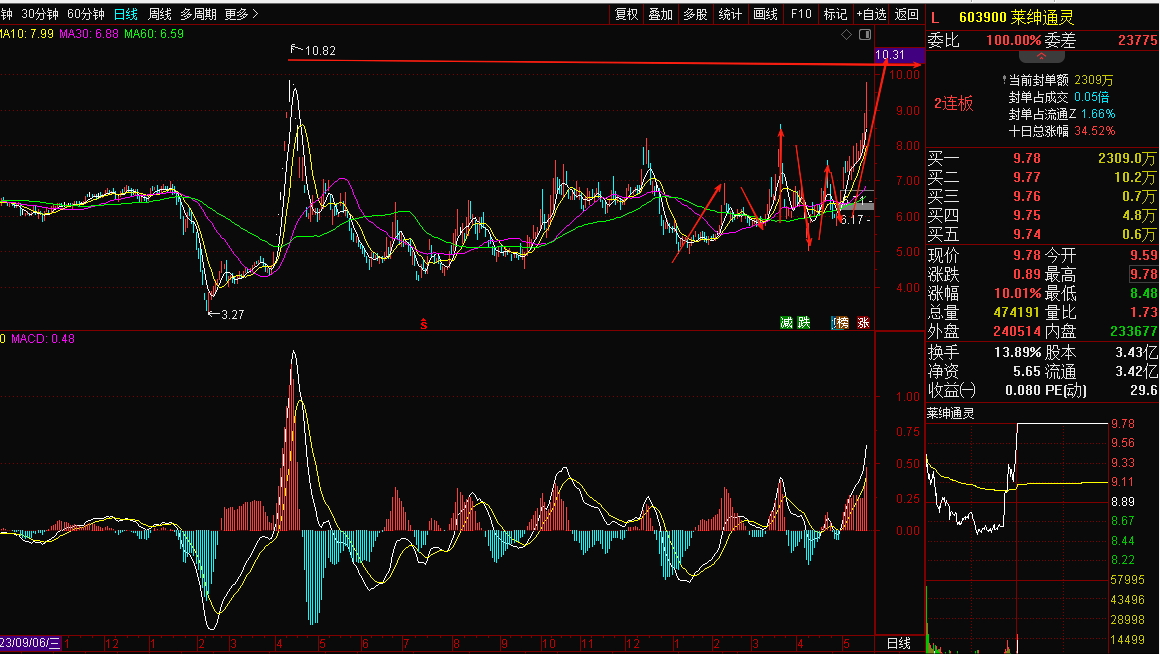Image resolution: width=1160 pixels, height=654 pixels.
Task: Select the 日线 daily chart tab
Action: 126,14
